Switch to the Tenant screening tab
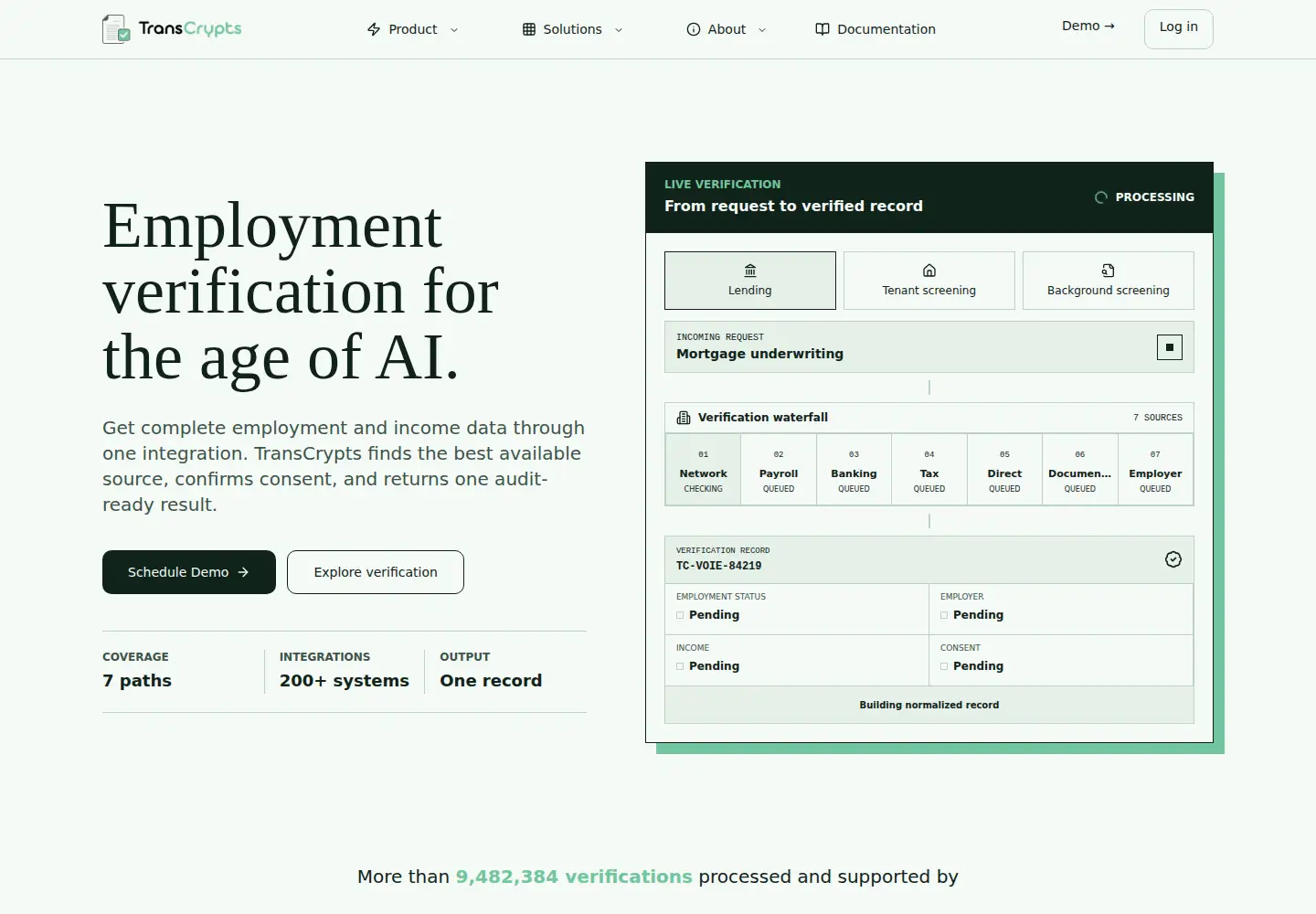Viewport: 1316px width, 914px height. pyautogui.click(x=929, y=281)
